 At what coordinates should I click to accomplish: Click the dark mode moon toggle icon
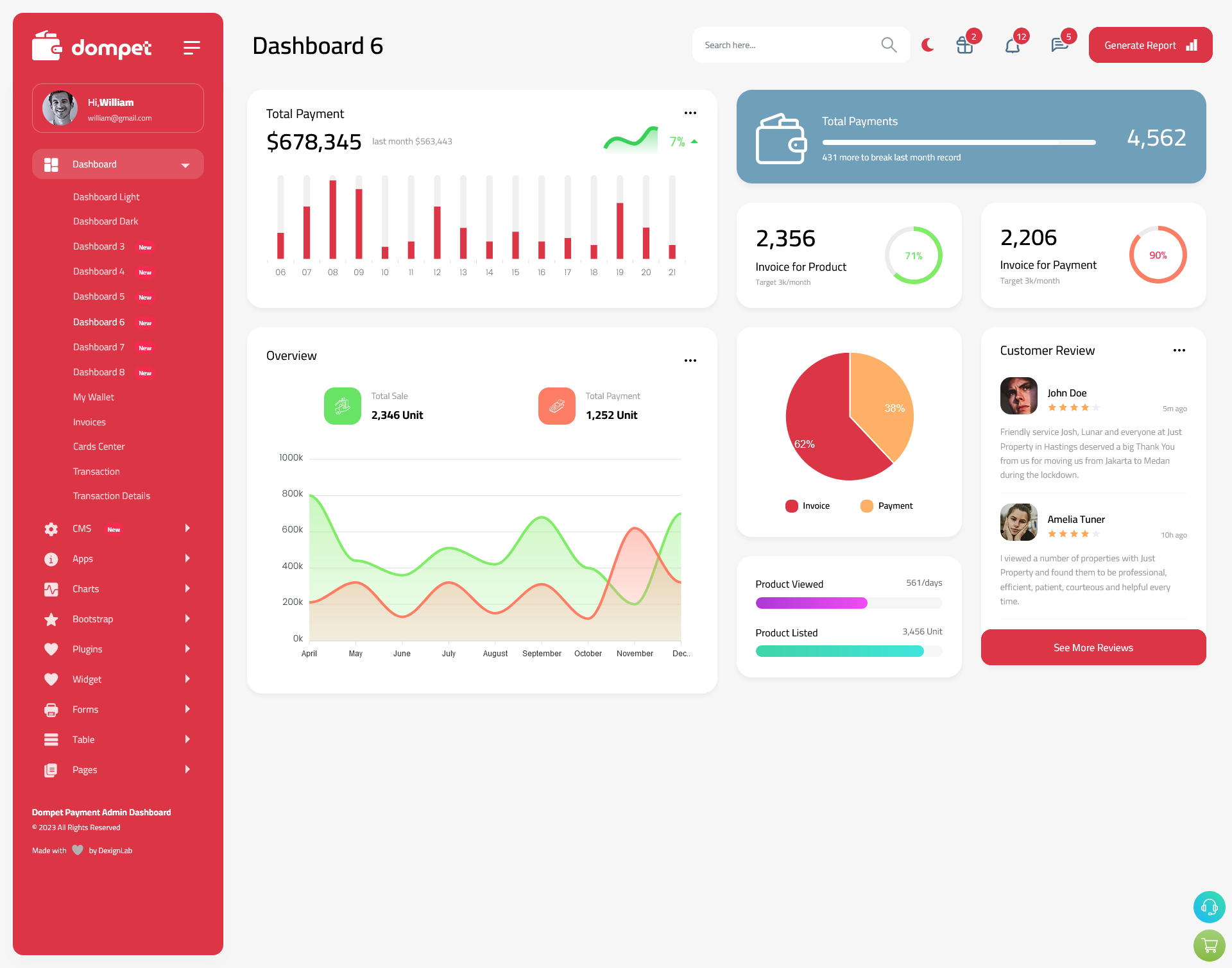tap(927, 45)
